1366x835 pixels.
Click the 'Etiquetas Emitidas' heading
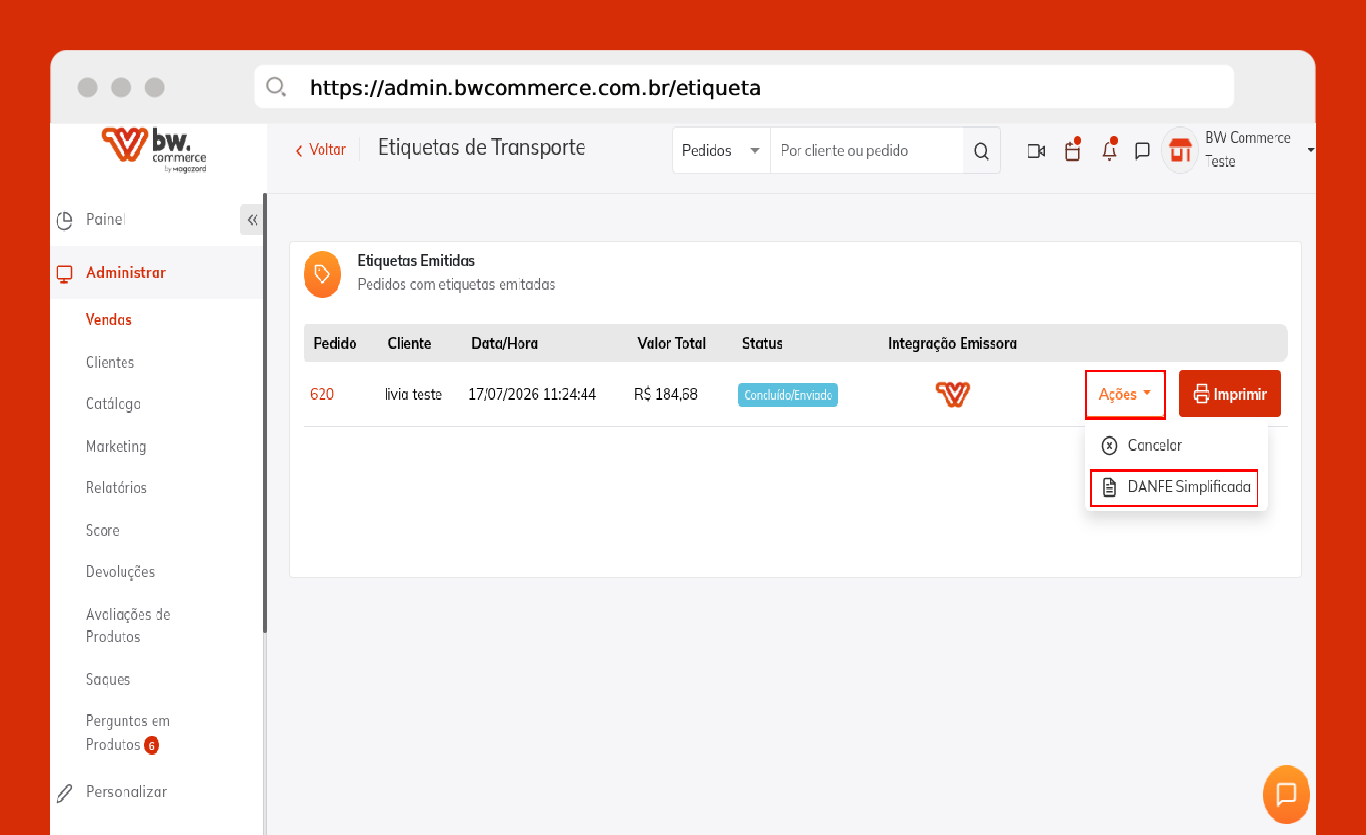tap(416, 261)
